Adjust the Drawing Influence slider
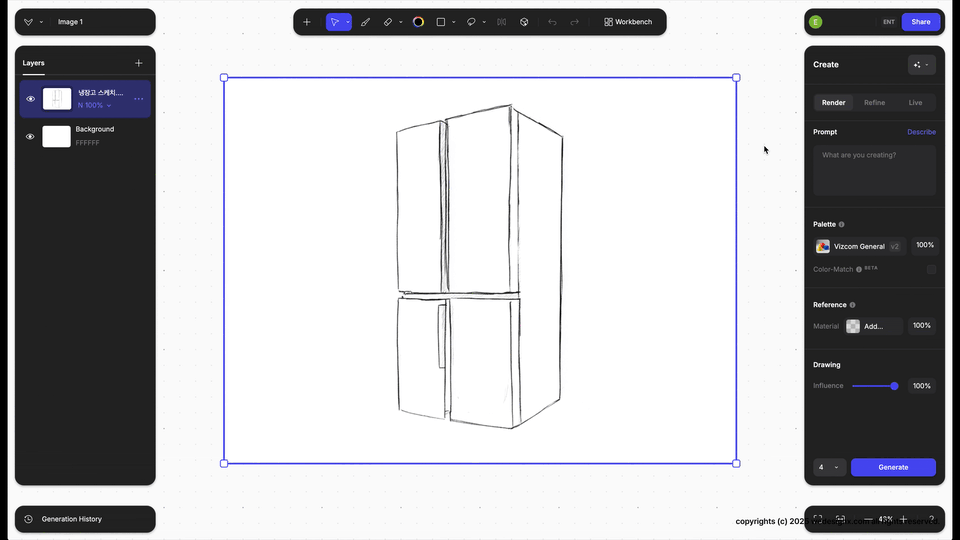 (875, 386)
